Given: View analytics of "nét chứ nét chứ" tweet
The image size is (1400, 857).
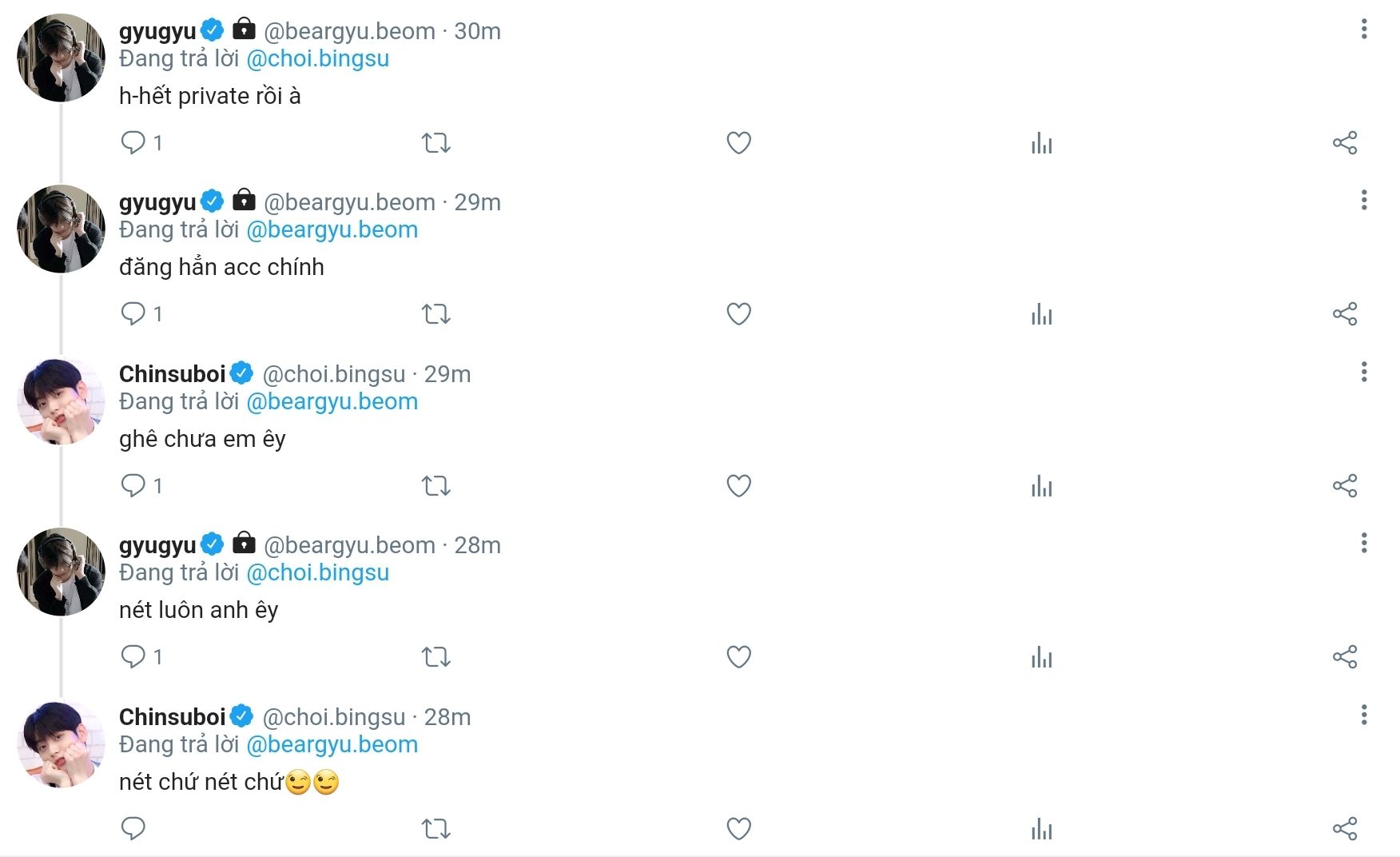Looking at the screenshot, I should 1041,829.
